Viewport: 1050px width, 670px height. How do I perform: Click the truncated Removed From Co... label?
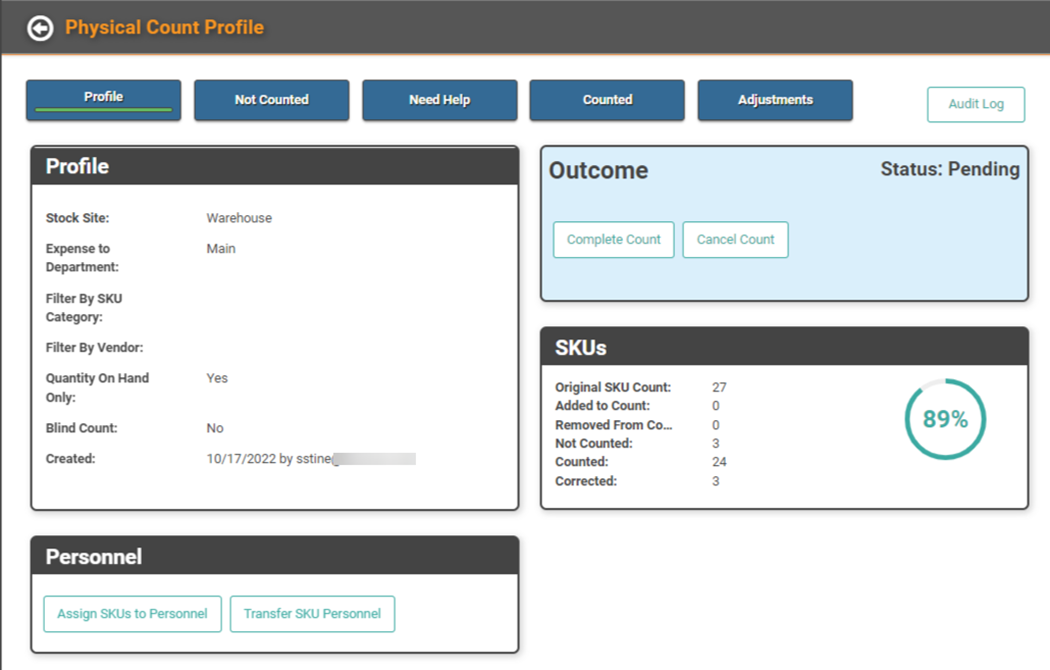[x=613, y=425]
